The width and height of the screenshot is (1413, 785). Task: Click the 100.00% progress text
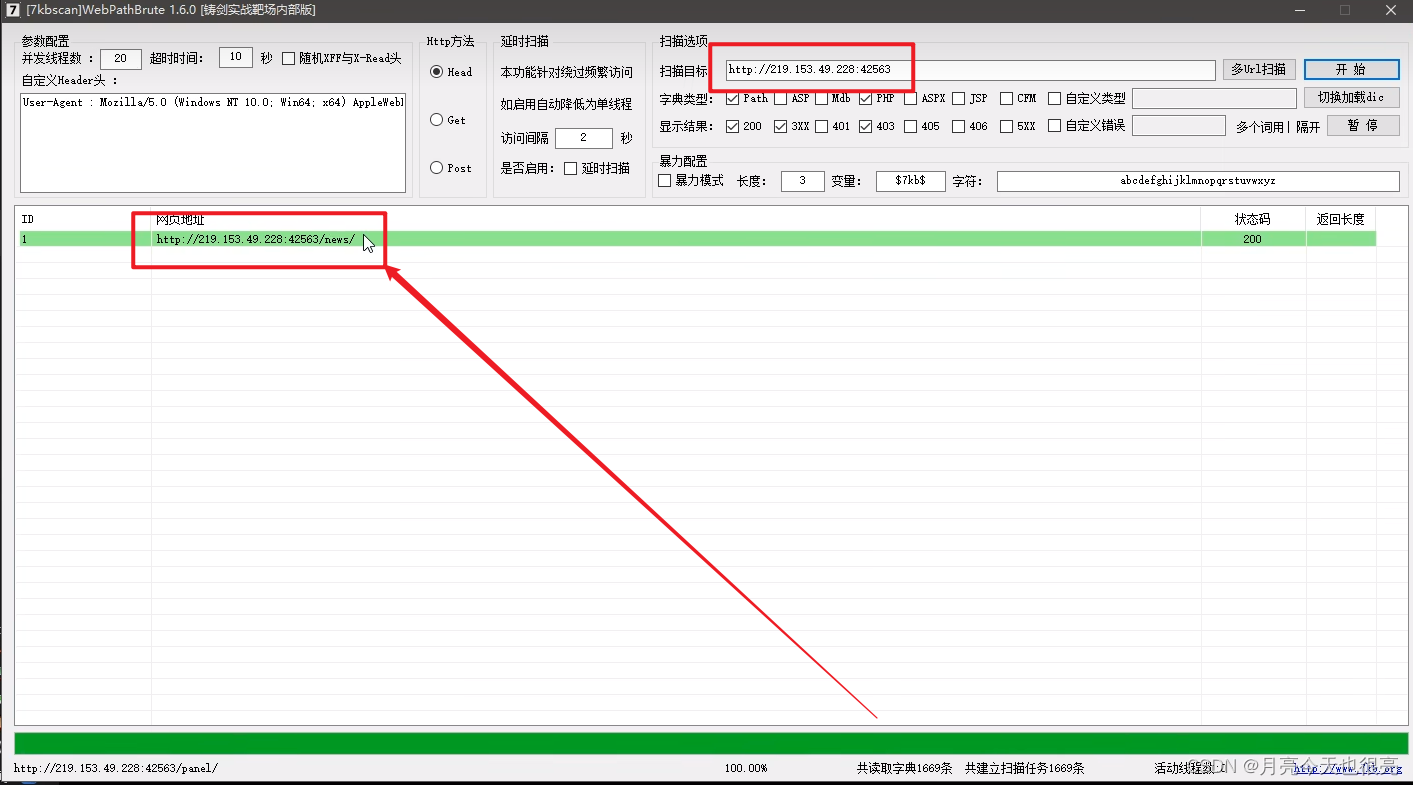pyautogui.click(x=746, y=768)
